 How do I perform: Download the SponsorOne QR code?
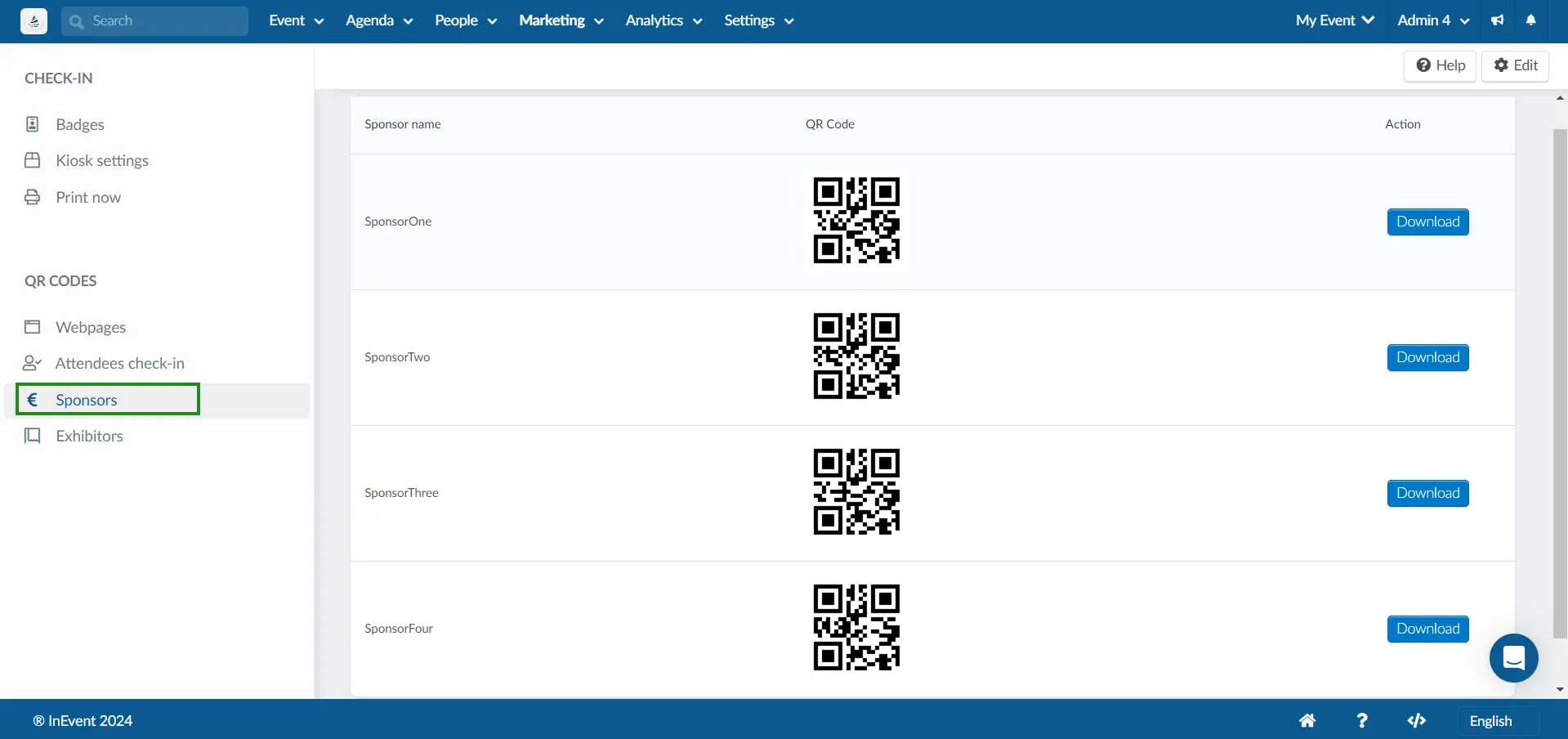1427,222
